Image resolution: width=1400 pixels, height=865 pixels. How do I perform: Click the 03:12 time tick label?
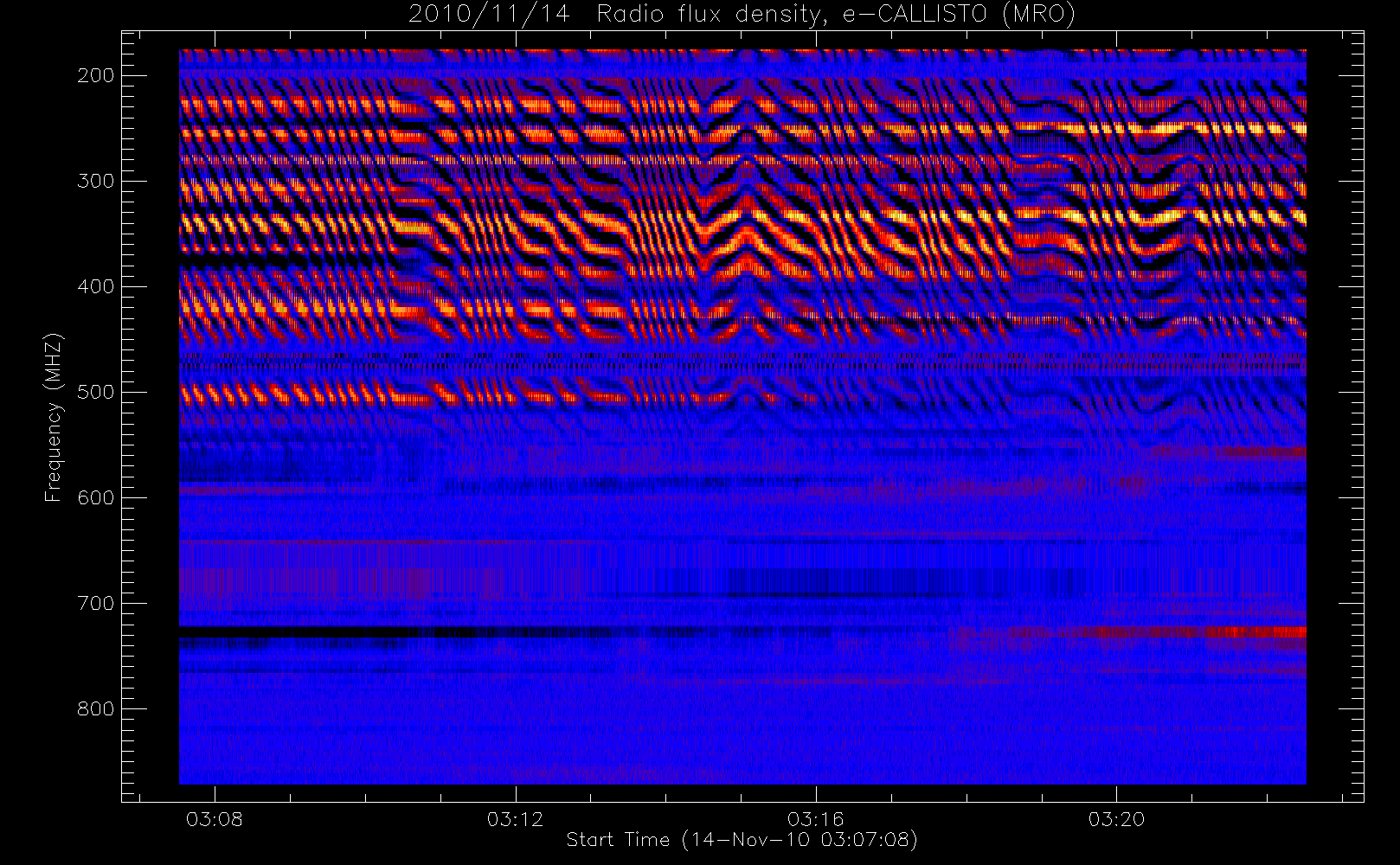point(516,819)
